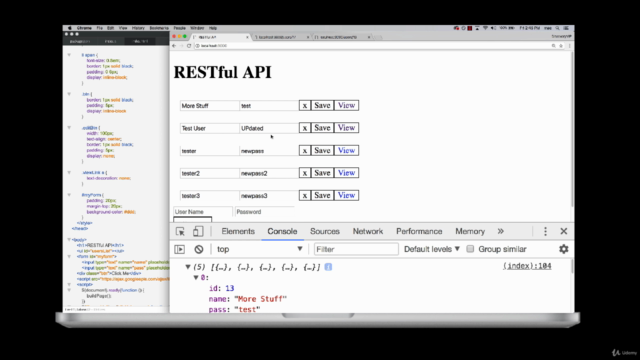Click the name: "More Stuff" console property
This screenshot has height=360, width=640.
(x=248, y=299)
